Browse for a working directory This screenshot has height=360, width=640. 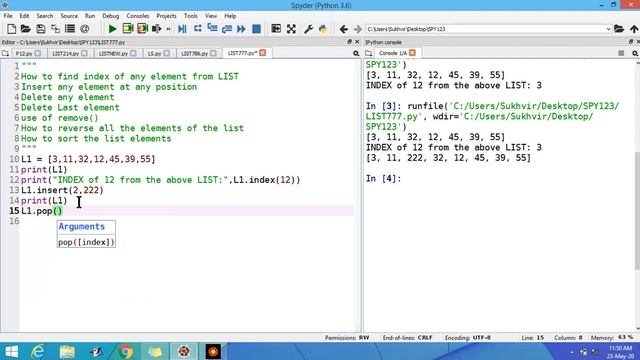click(619, 29)
